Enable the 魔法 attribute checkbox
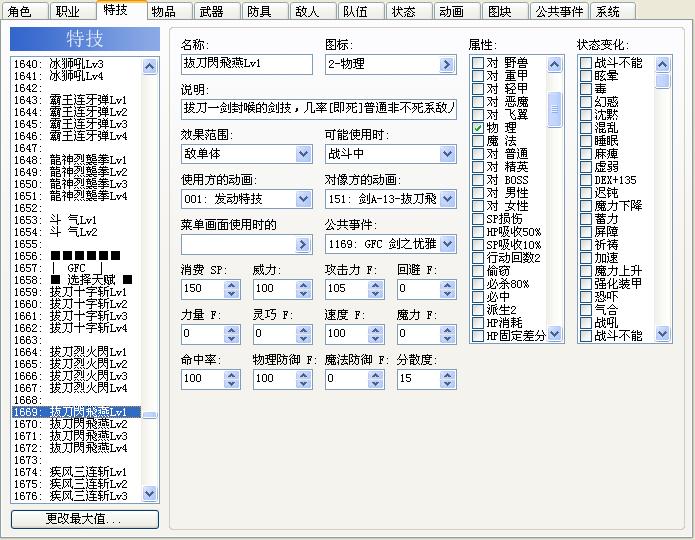 pos(478,141)
